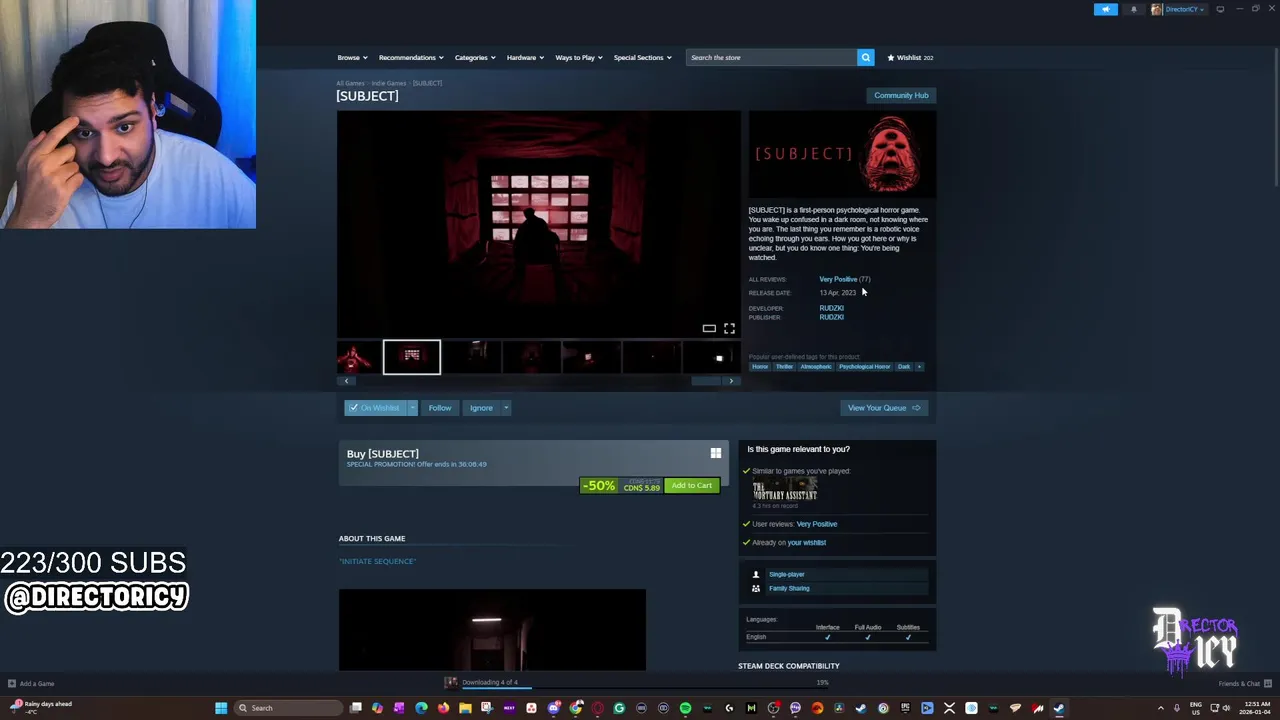Open the Ways to Play menu
The height and width of the screenshot is (720, 1280).
pos(579,57)
